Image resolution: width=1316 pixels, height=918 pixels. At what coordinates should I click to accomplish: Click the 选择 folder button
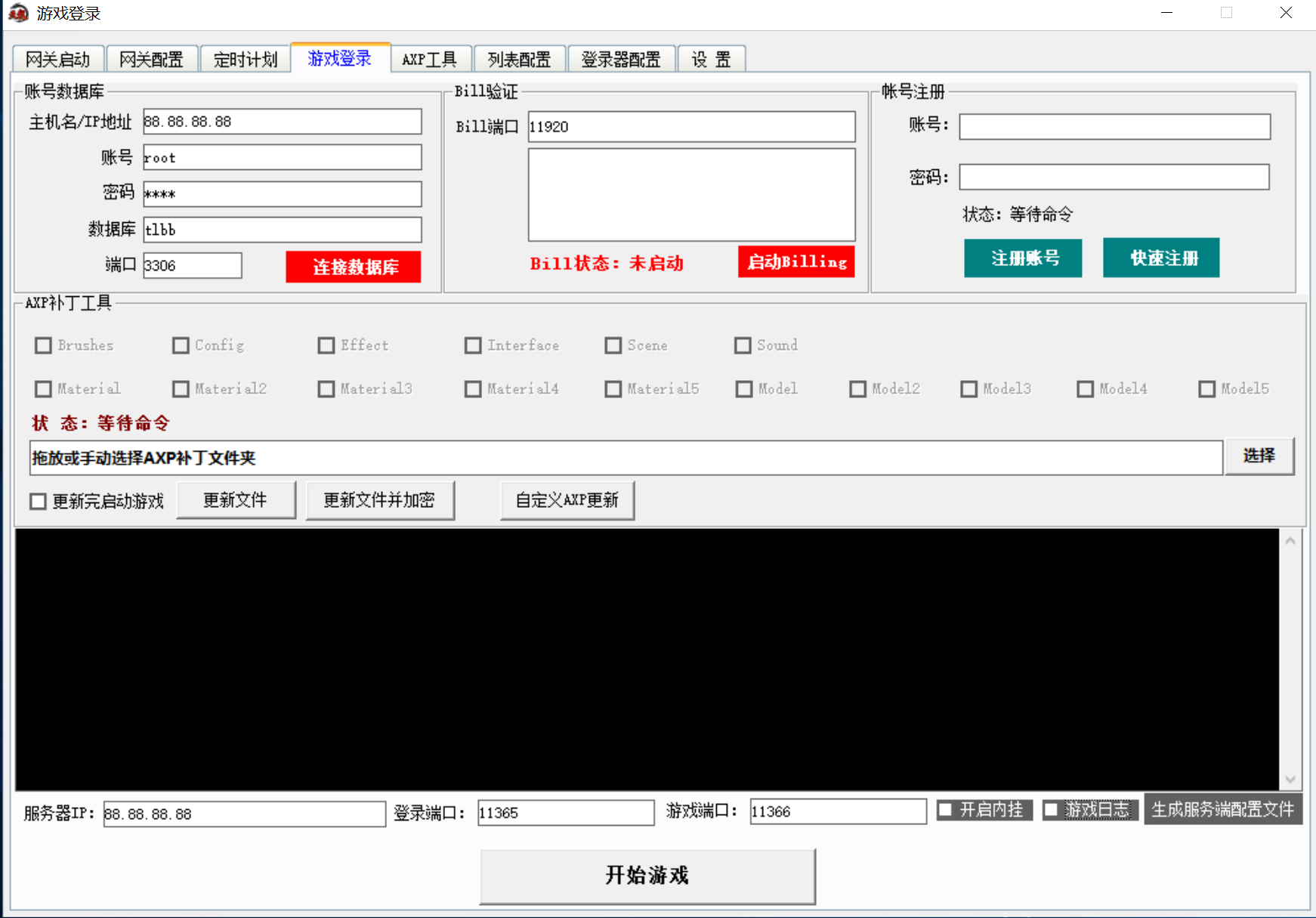[x=1259, y=456]
